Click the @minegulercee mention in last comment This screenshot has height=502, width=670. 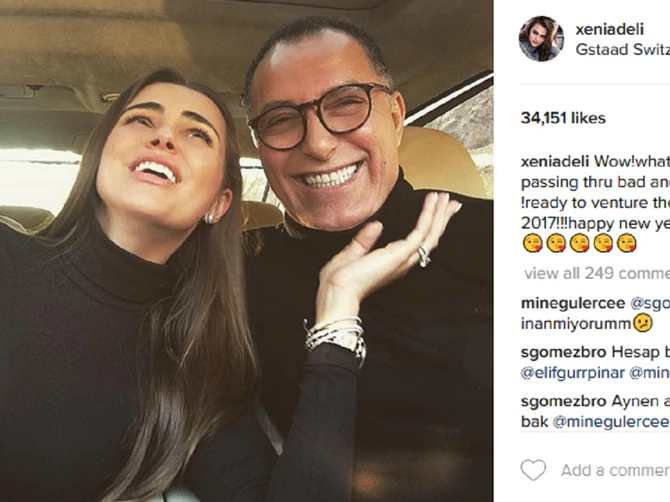point(609,421)
